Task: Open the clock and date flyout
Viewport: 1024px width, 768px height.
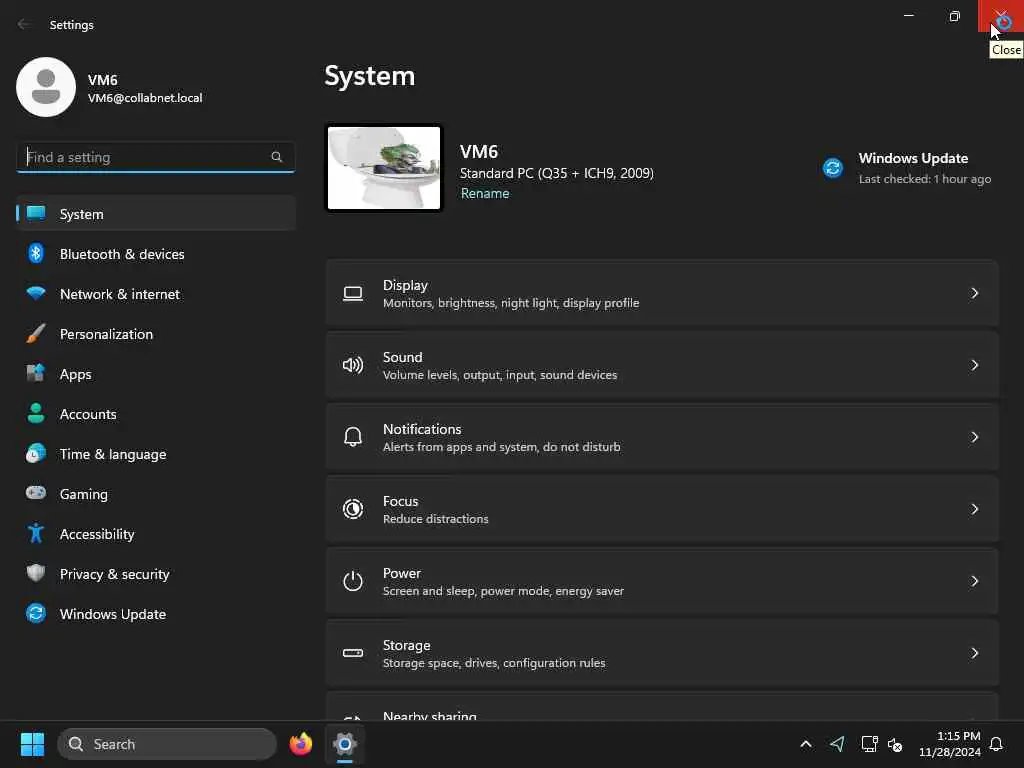Action: (950, 744)
